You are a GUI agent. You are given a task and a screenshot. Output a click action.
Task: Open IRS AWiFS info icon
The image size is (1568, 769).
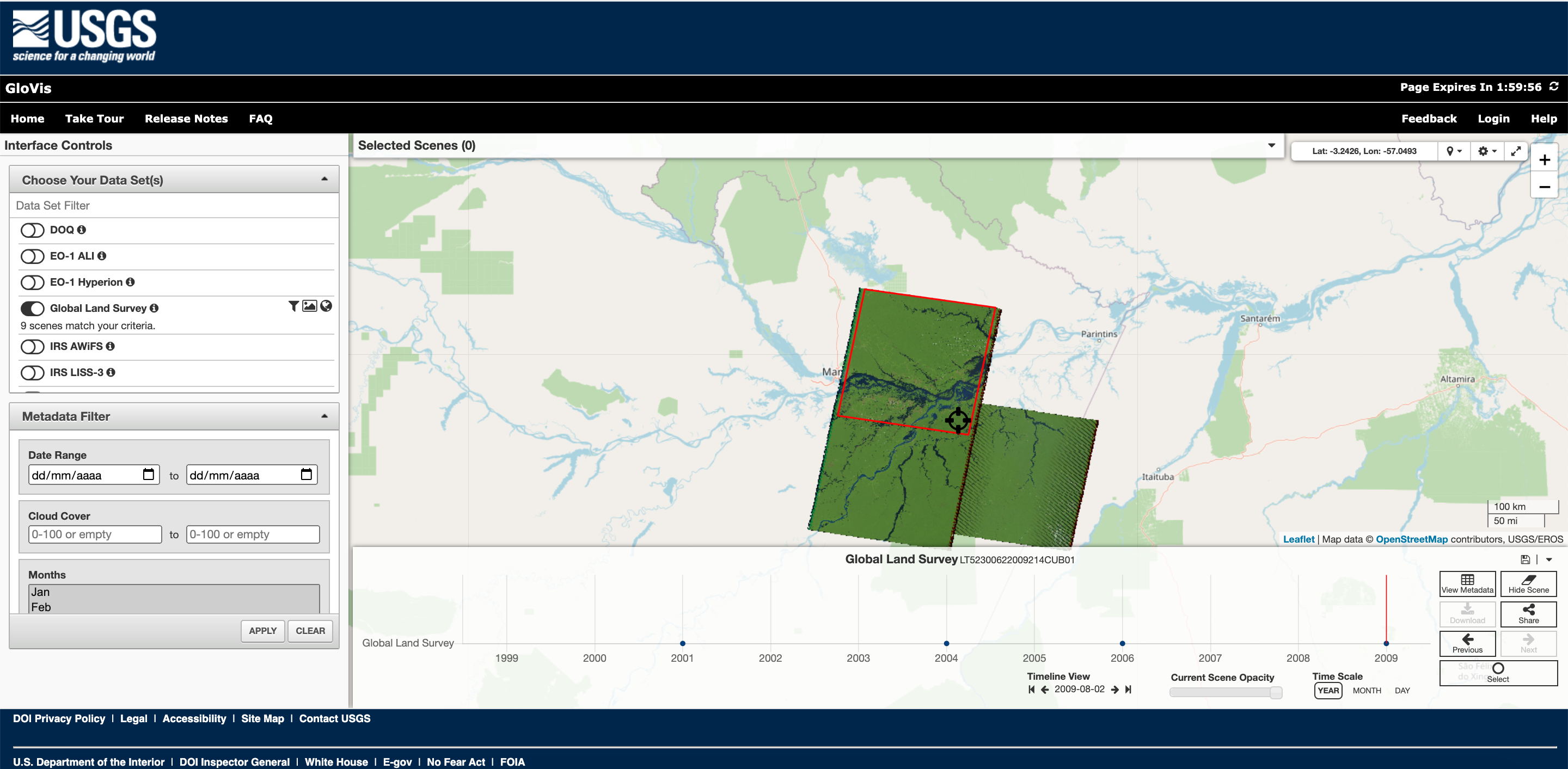tap(110, 346)
